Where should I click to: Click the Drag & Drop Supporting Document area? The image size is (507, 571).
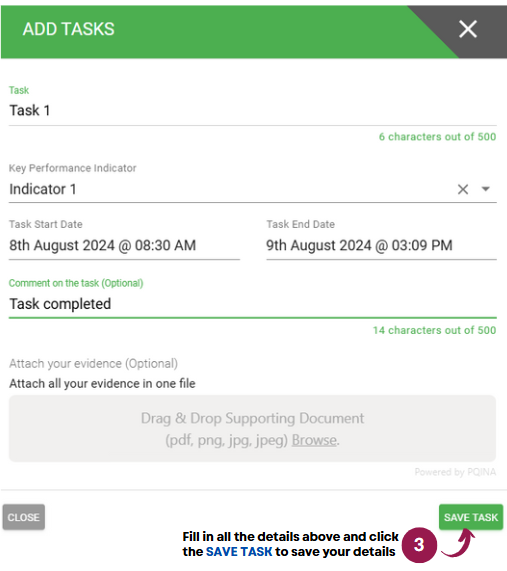252,429
